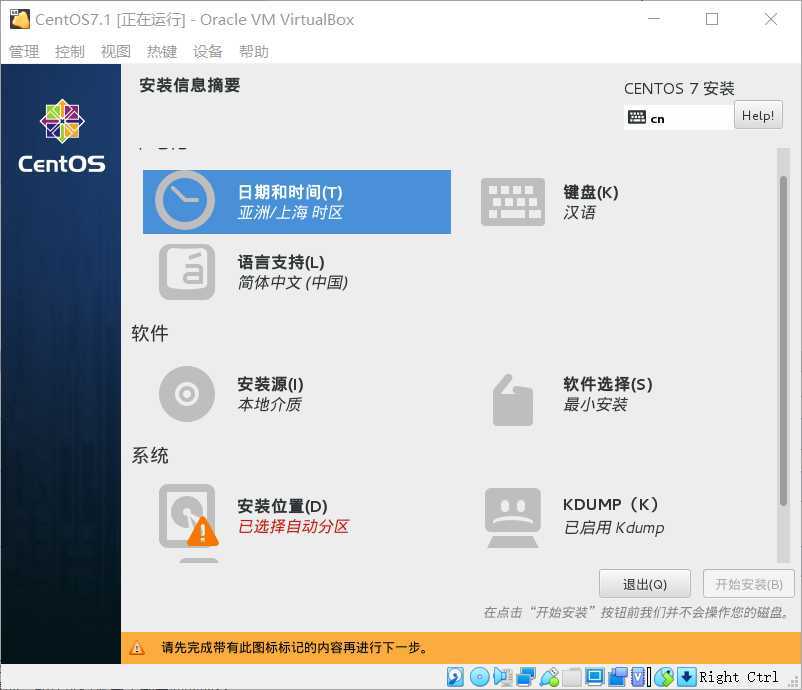The height and width of the screenshot is (690, 802).
Task: Click the VirtualBox optical disc status icon
Action: pyautogui.click(x=479, y=677)
